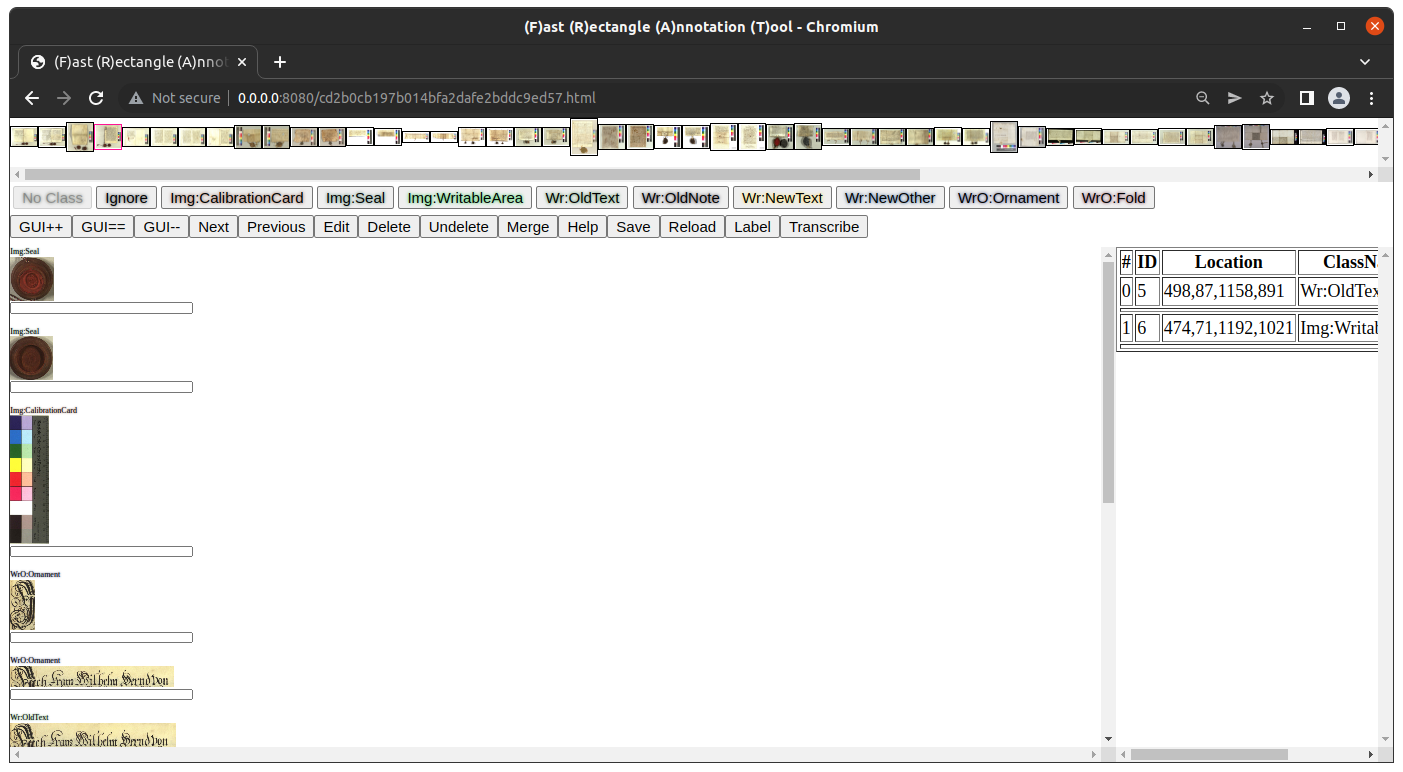Click the ID cell showing 6
The image size is (1403, 772).
[x=1147, y=328]
